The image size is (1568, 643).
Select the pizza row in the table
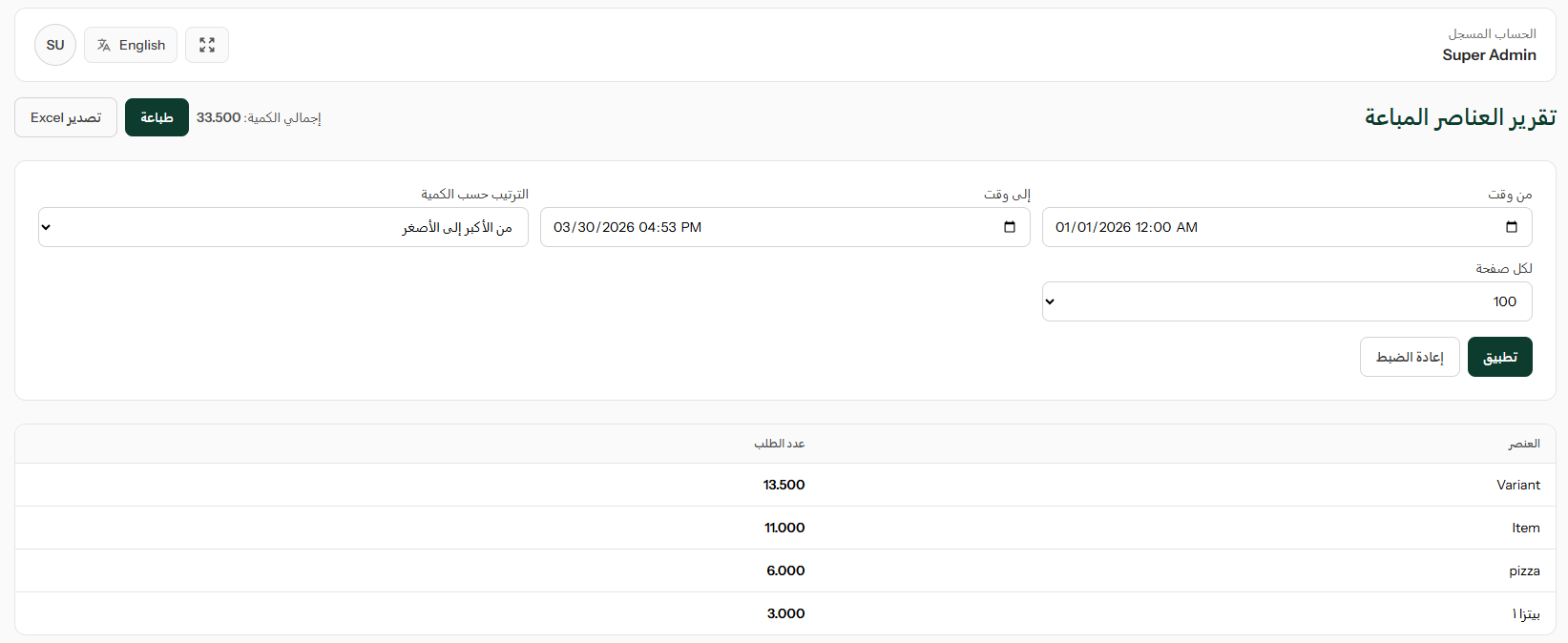1524,570
